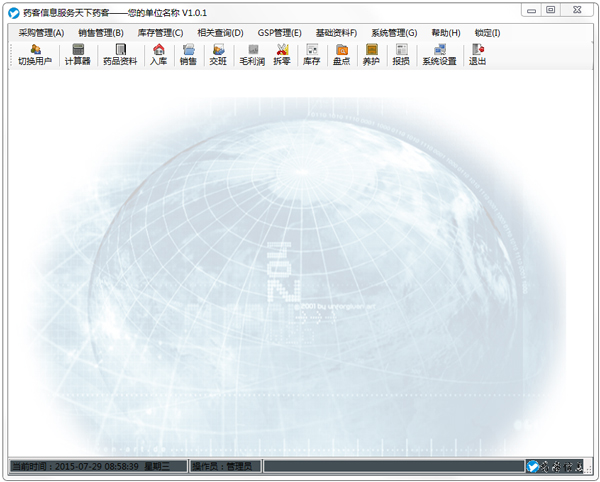Screen dimensions: 600x482
Task: Click the 锁定(I) lock menu item
Action: tap(487, 32)
